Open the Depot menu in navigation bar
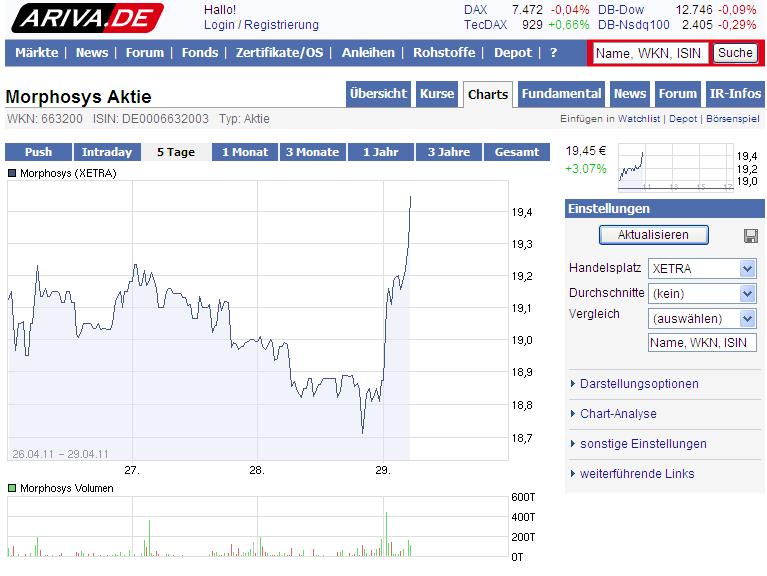Image resolution: width=767 pixels, height=576 pixels. [513, 52]
